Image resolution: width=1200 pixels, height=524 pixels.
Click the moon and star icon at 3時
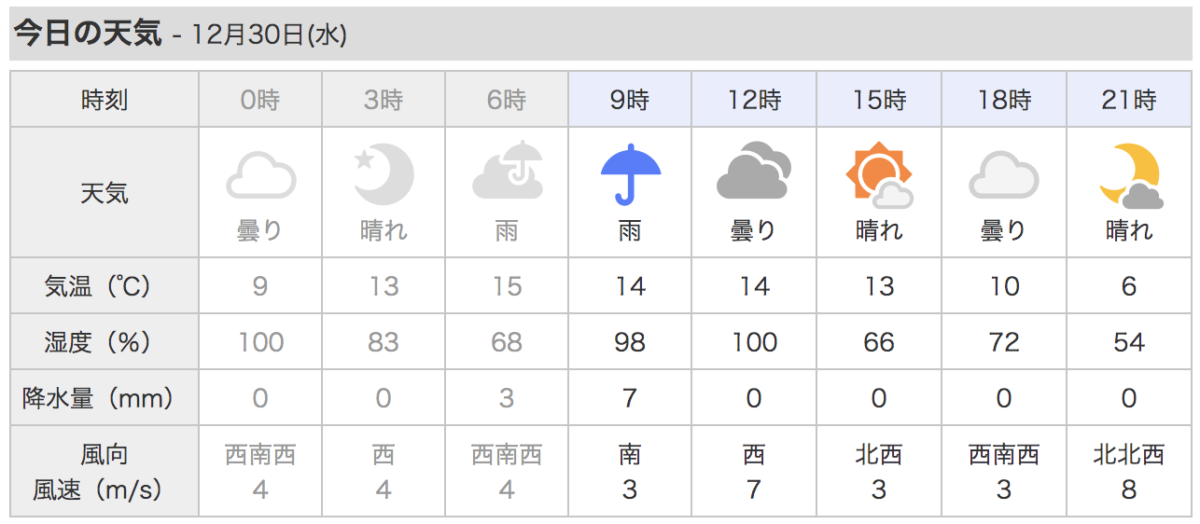click(x=383, y=176)
